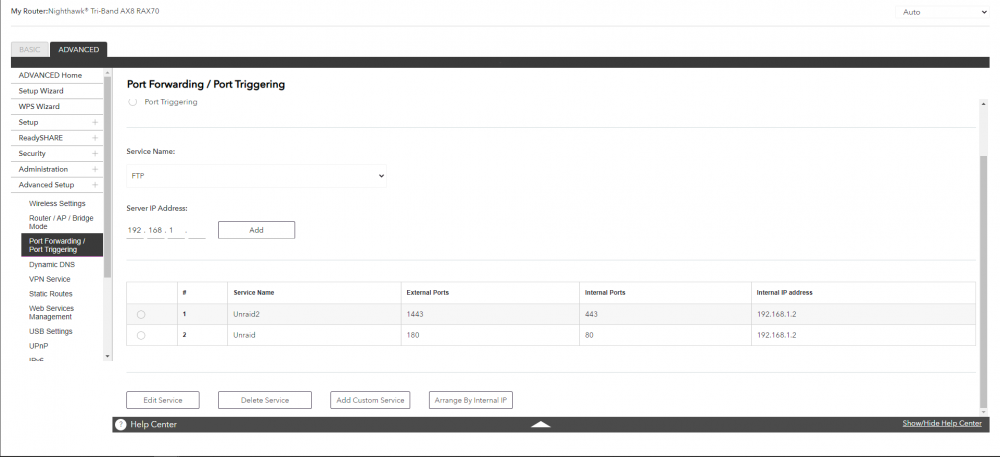Click Arrange By Internal IP button
This screenshot has height=457, width=1000.
tap(471, 400)
